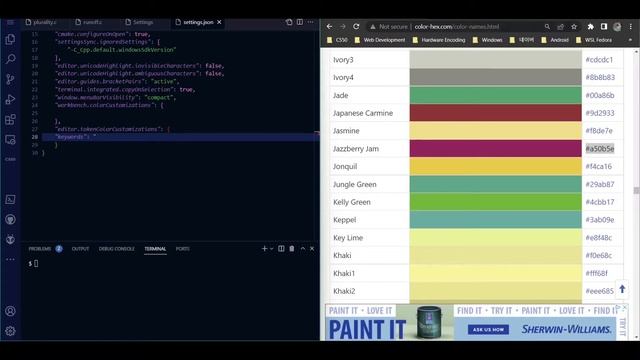Create a new terminal with the plus icon

click(264, 249)
